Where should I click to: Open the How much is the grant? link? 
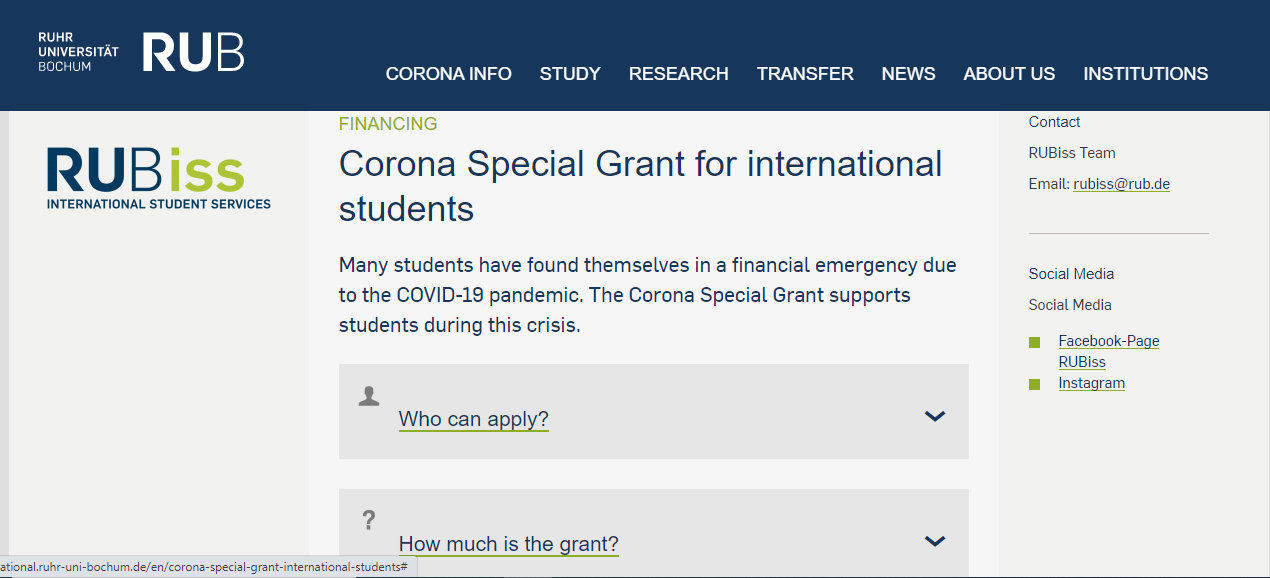pos(509,544)
